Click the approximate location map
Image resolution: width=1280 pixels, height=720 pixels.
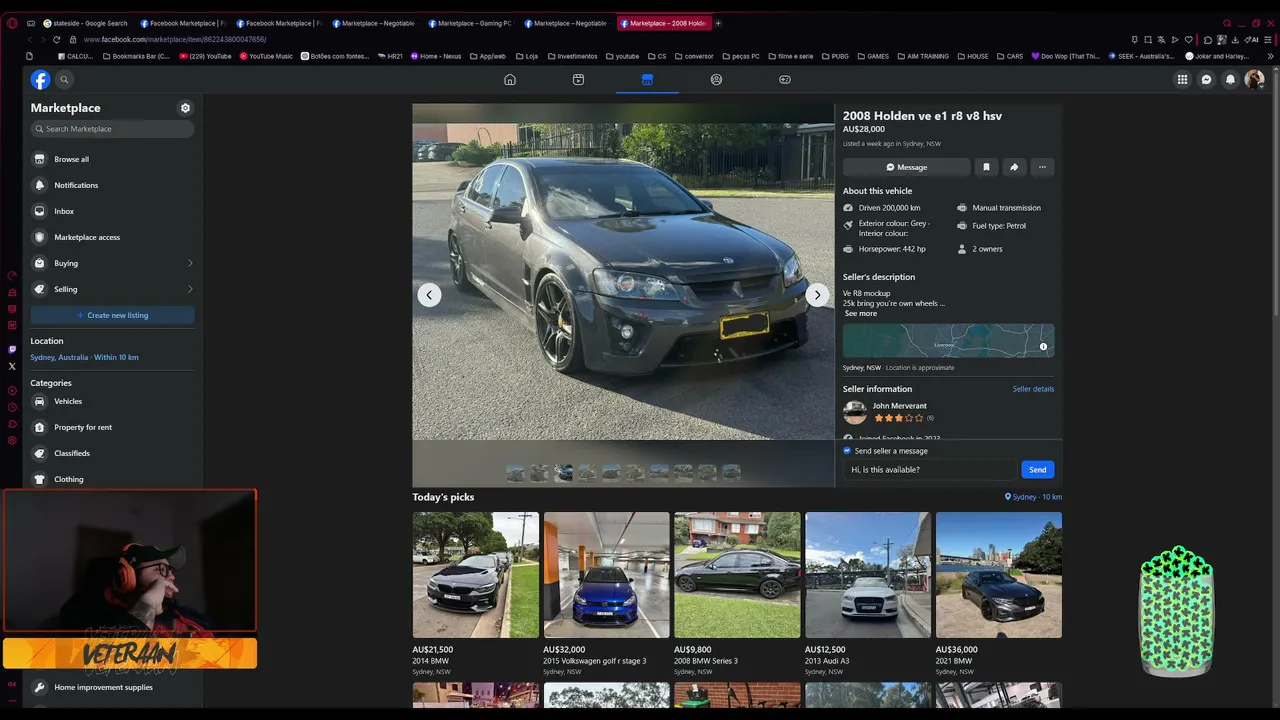(948, 340)
